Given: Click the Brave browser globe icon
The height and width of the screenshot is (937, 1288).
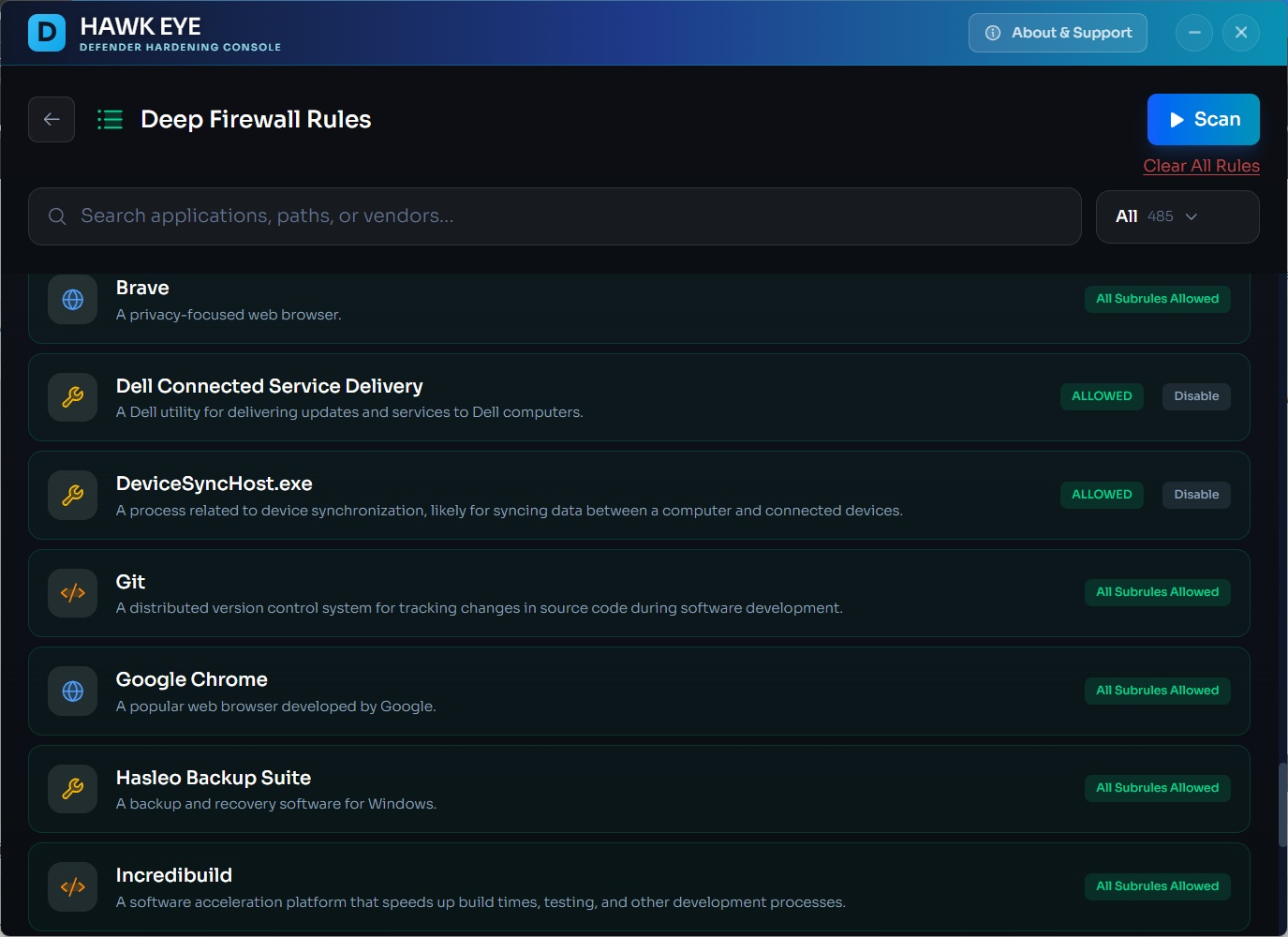Looking at the screenshot, I should (72, 299).
